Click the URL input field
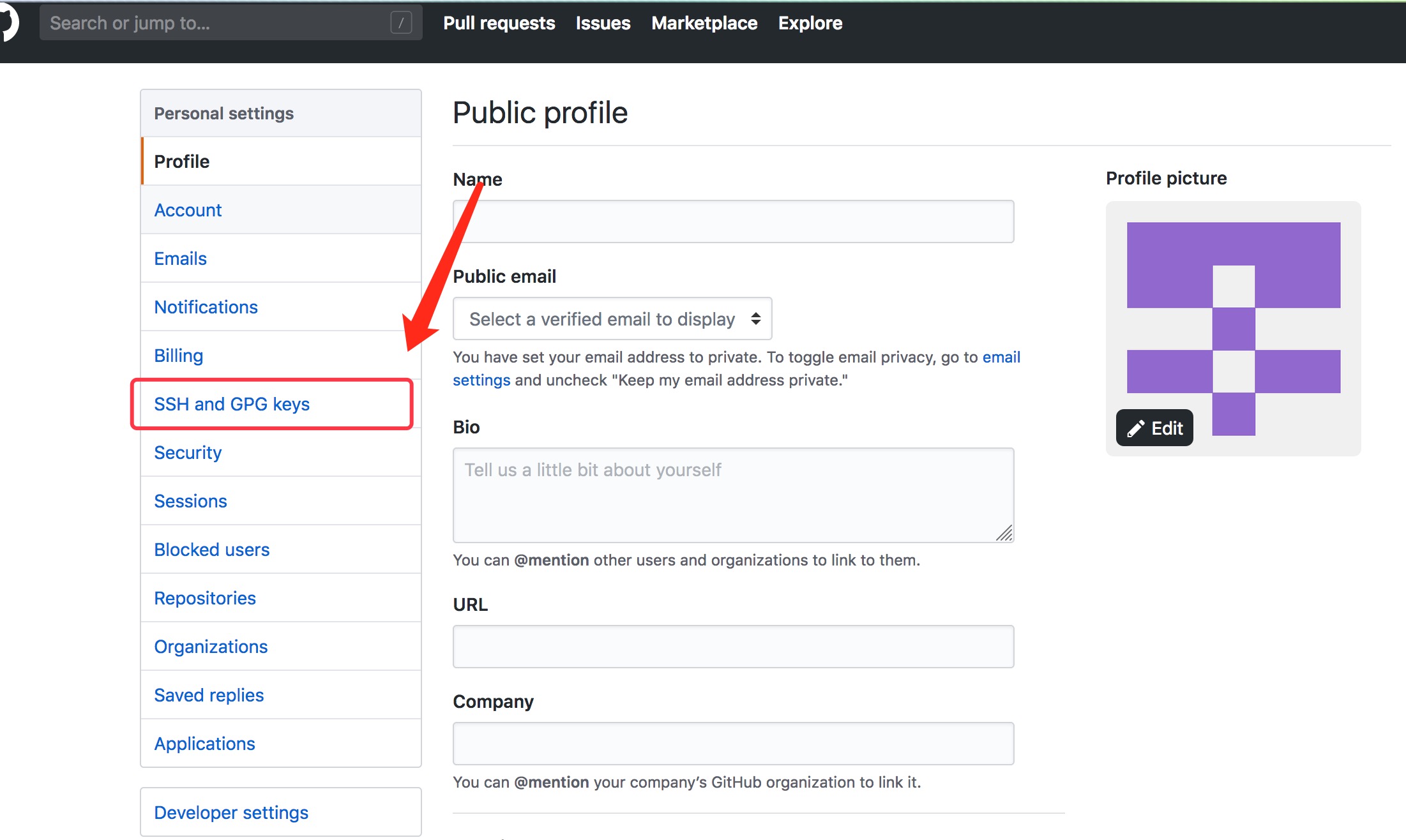The height and width of the screenshot is (840, 1406). click(733, 647)
